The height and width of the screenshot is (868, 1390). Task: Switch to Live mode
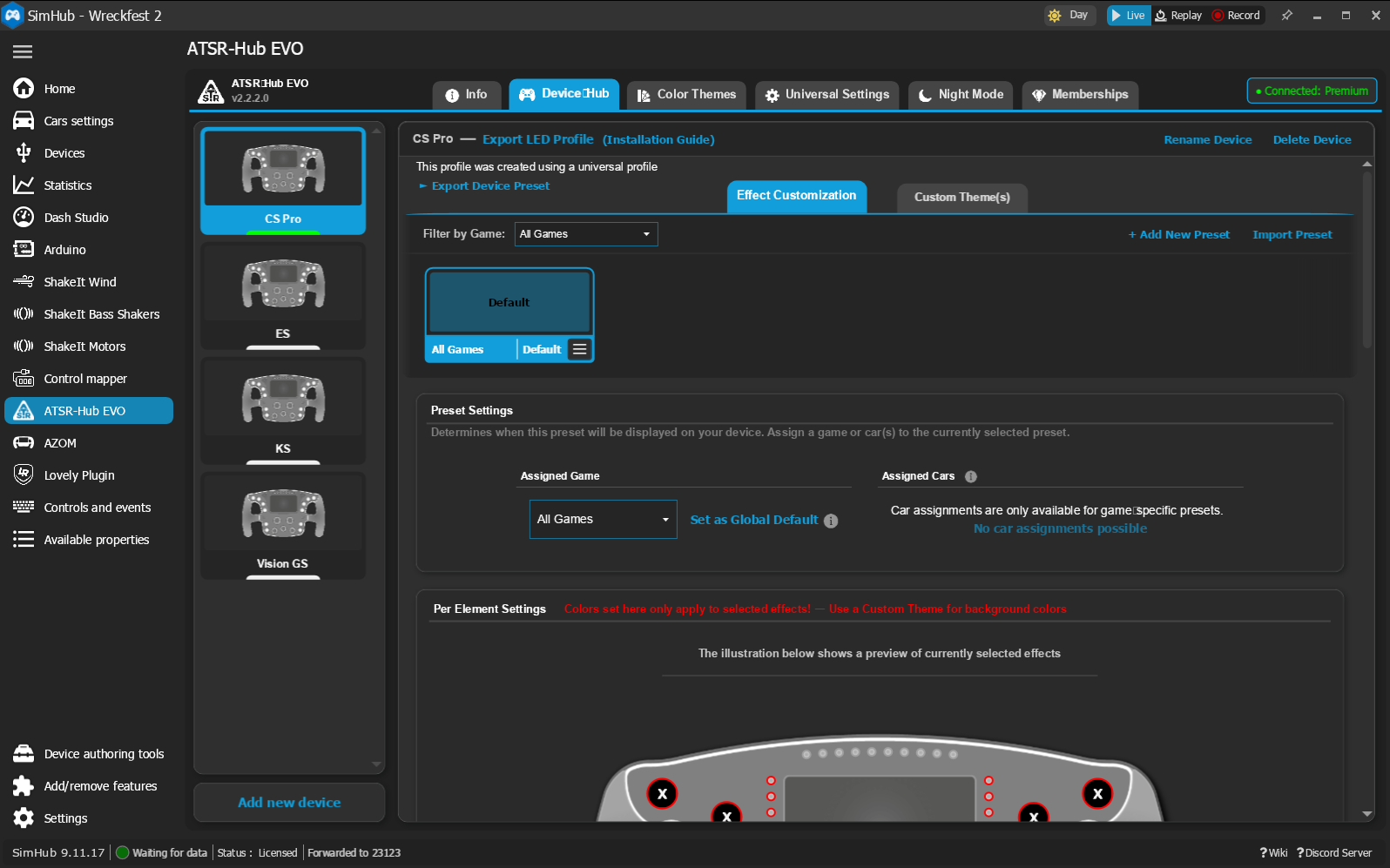[1129, 16]
